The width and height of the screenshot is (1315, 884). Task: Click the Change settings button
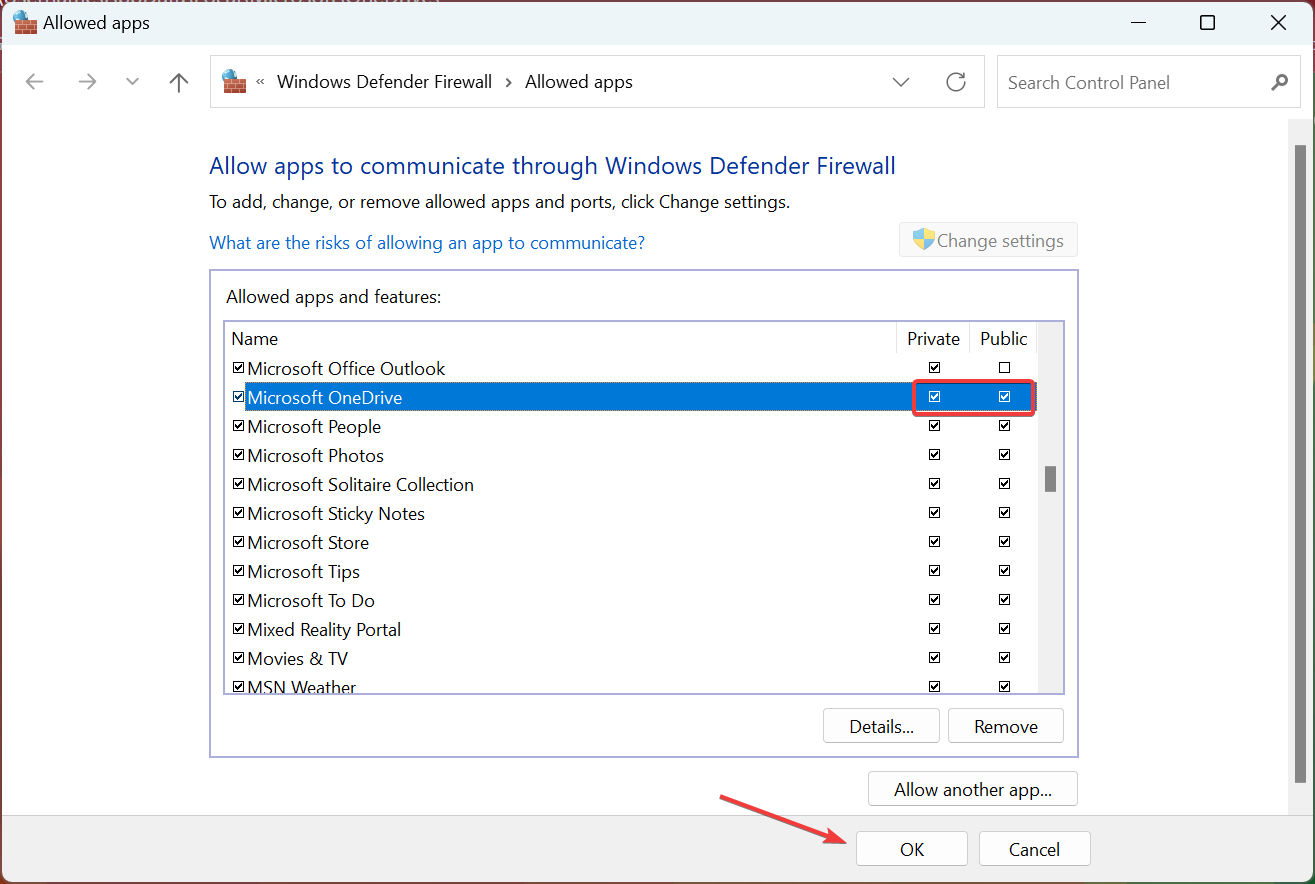point(988,240)
